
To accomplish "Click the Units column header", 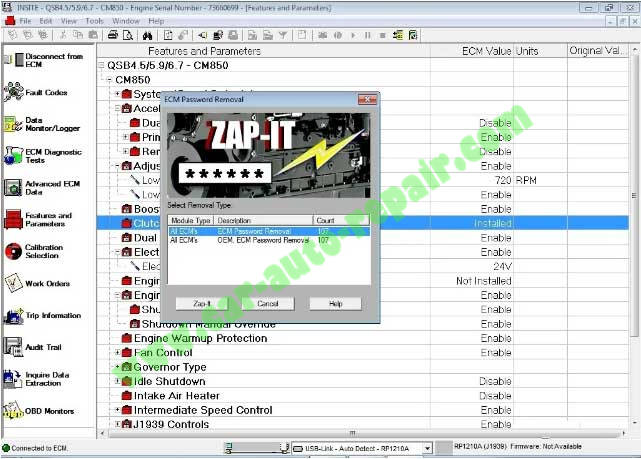I will 540,51.
